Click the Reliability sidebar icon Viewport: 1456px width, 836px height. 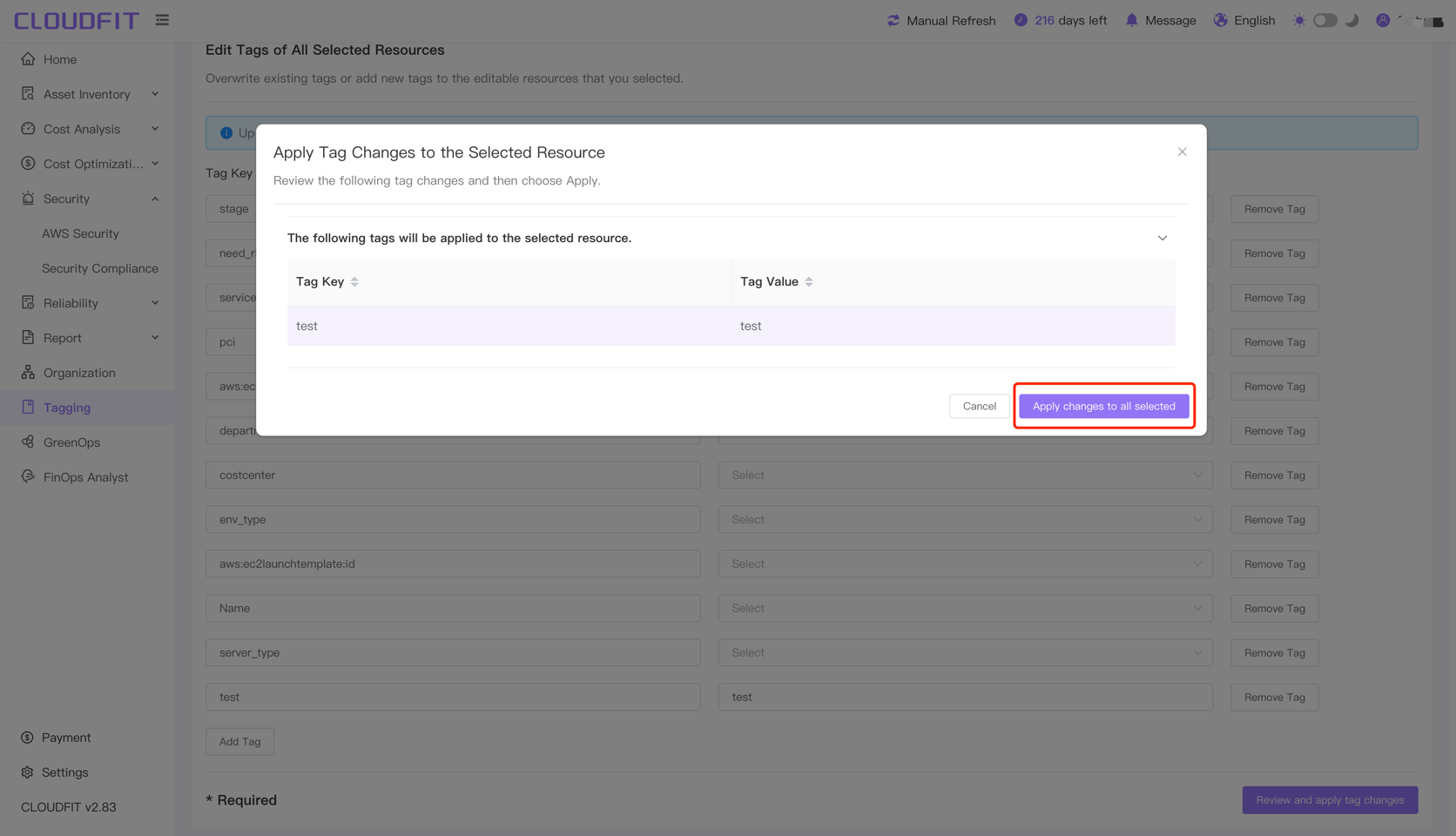(x=28, y=303)
